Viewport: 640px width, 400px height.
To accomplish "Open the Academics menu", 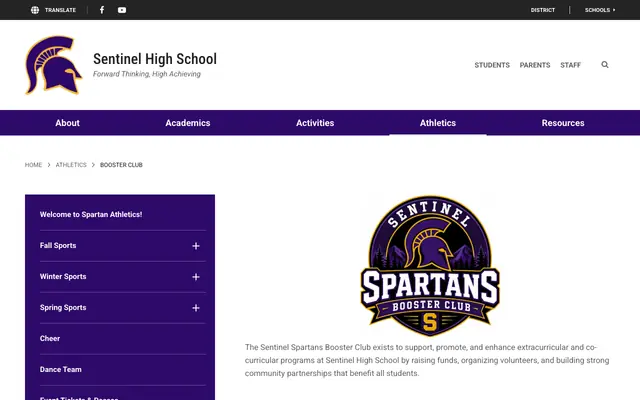I will click(x=188, y=123).
